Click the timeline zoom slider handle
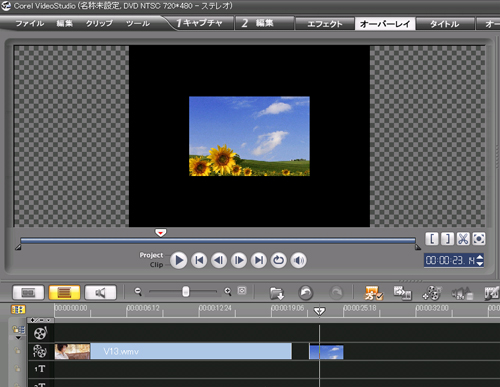 [x=186, y=292]
